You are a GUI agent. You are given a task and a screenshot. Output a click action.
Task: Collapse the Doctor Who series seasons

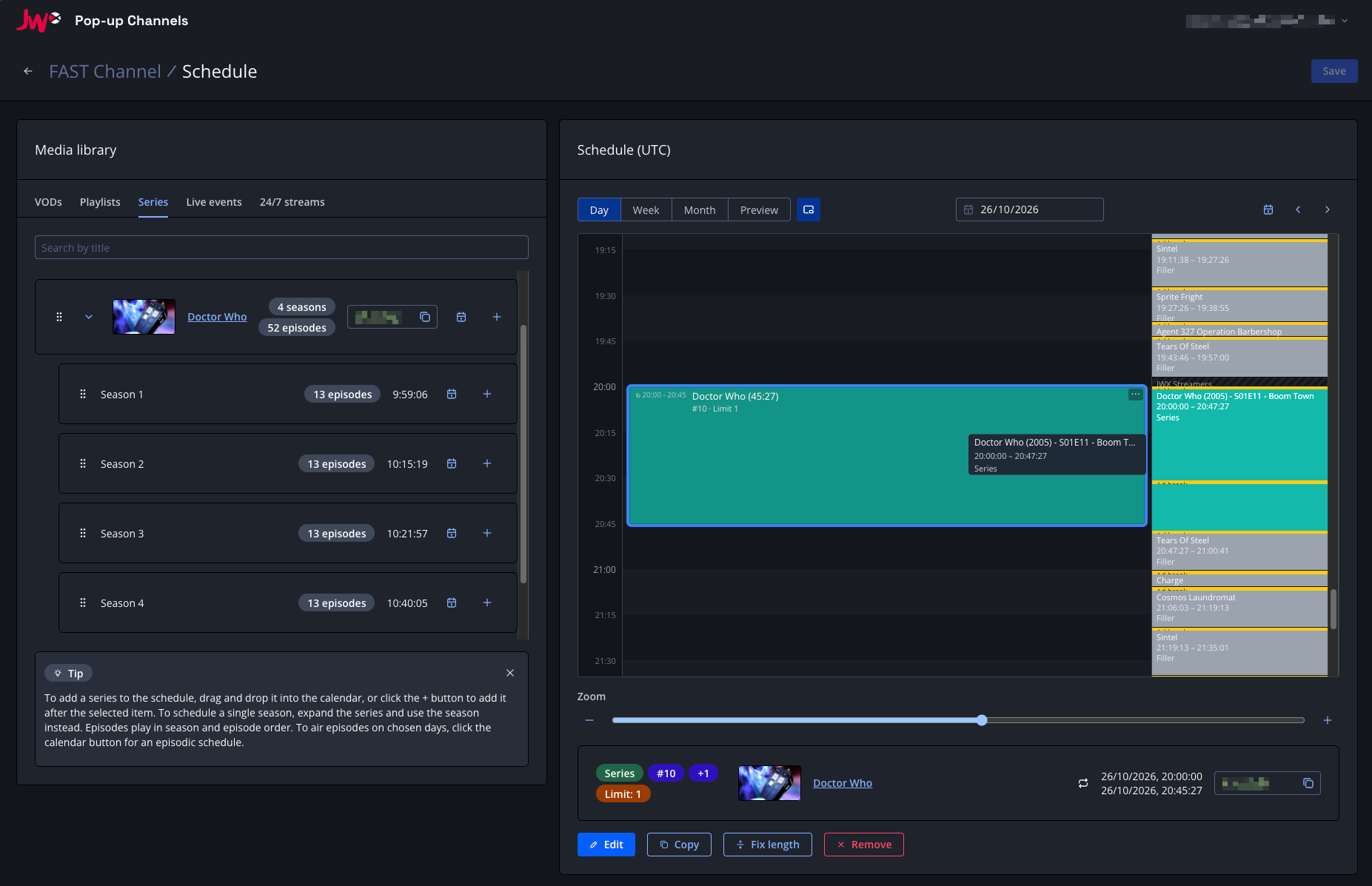[x=89, y=317]
